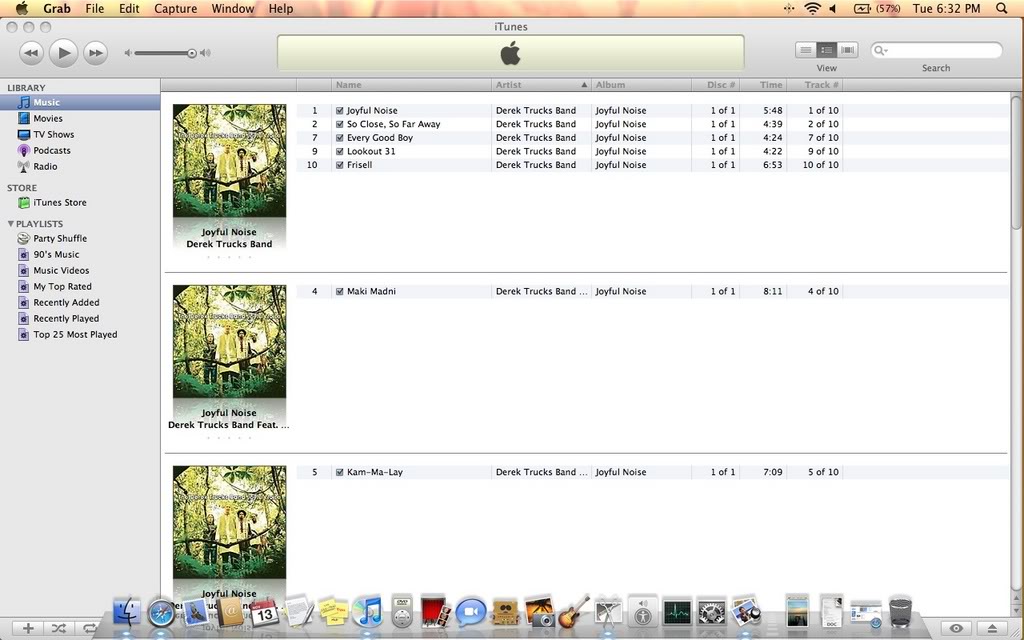Skip to the next track
Viewport: 1024px width, 640px height.
coord(95,53)
